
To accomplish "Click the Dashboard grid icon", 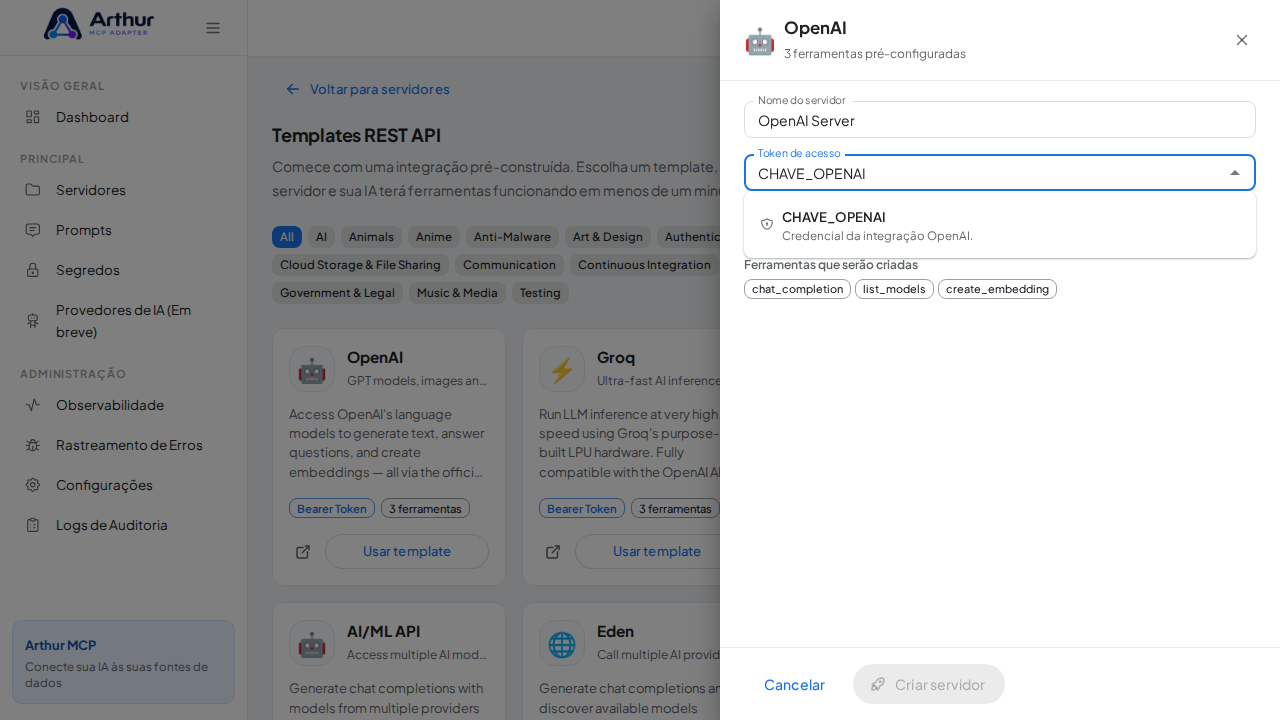I will [x=33, y=117].
